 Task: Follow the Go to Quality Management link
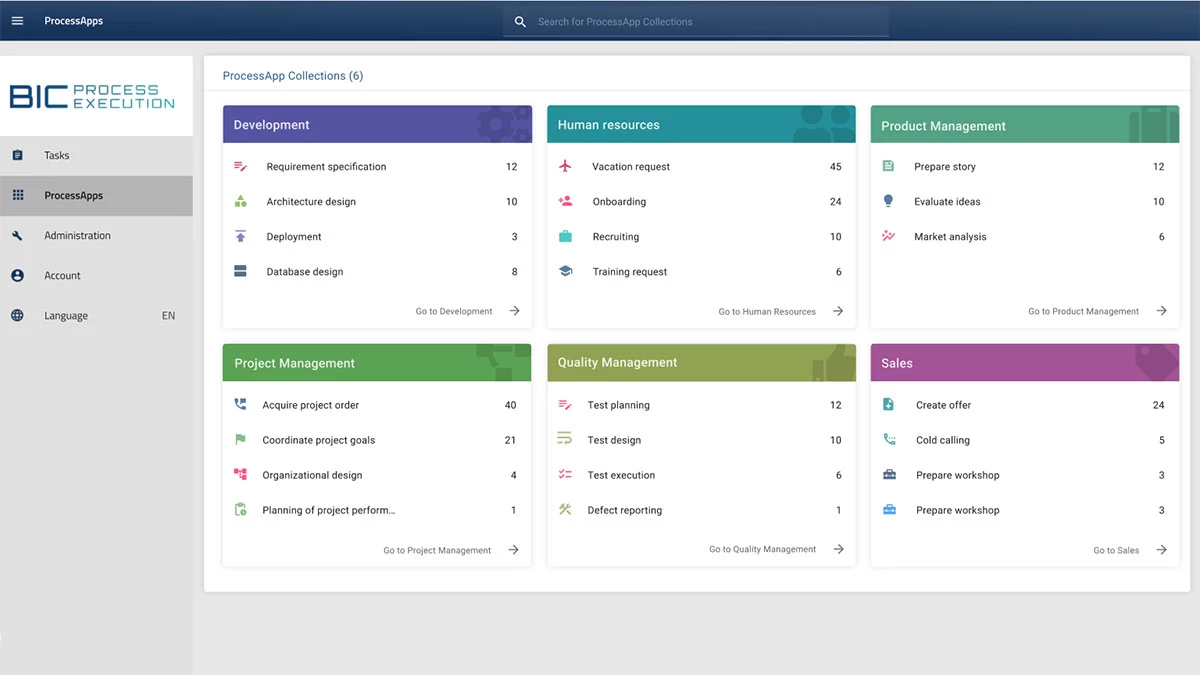763,549
